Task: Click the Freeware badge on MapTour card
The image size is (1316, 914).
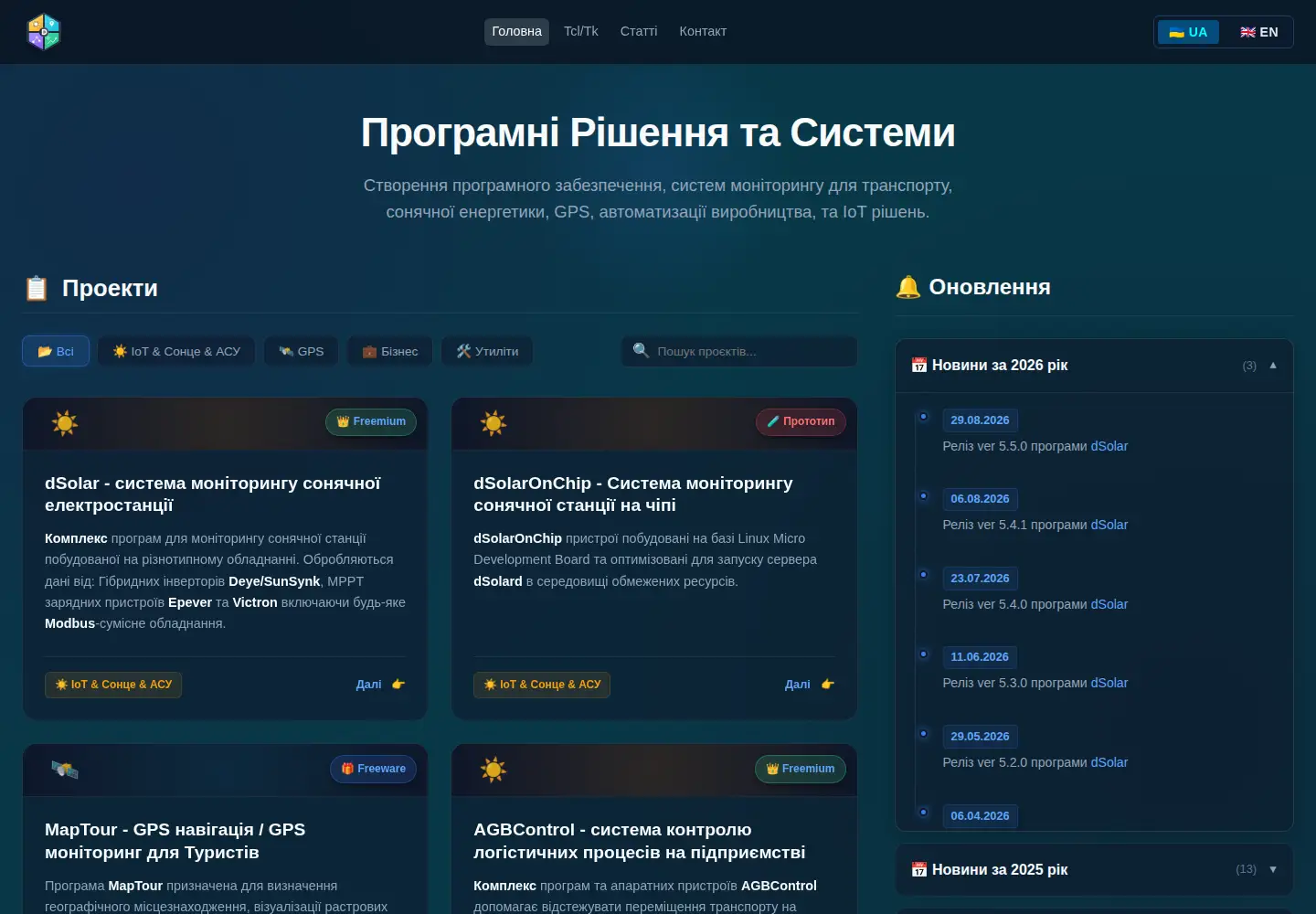Action: point(373,769)
